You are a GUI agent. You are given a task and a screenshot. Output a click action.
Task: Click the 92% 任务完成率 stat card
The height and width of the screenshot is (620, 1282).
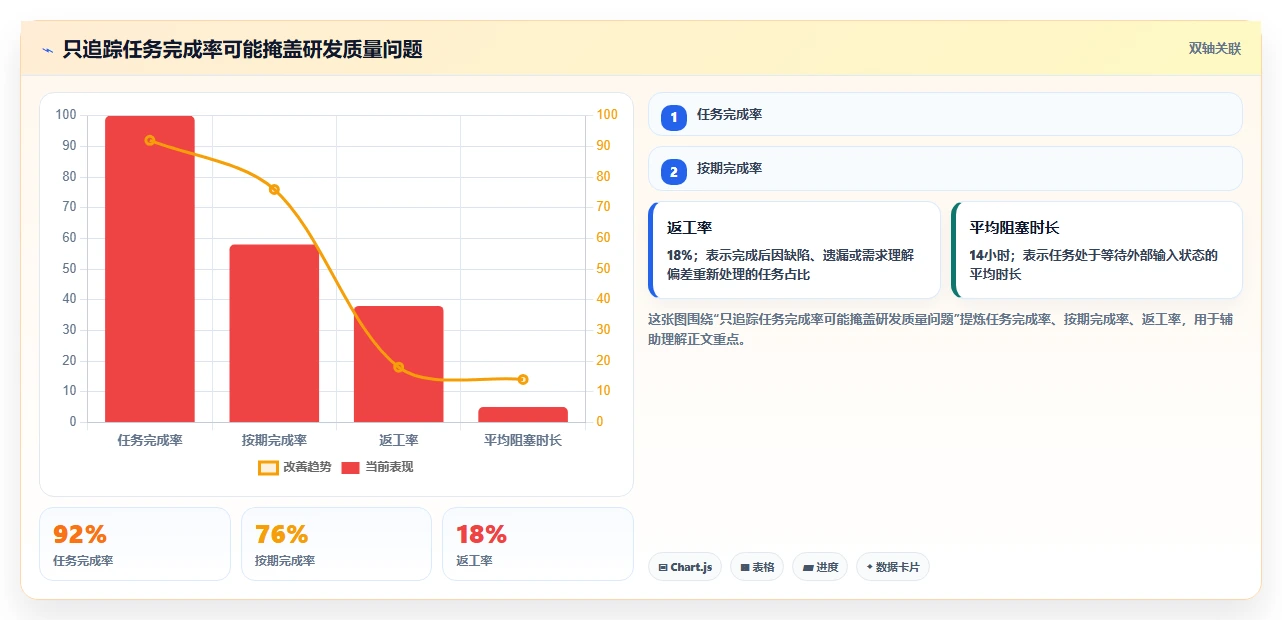pyautogui.click(x=135, y=544)
